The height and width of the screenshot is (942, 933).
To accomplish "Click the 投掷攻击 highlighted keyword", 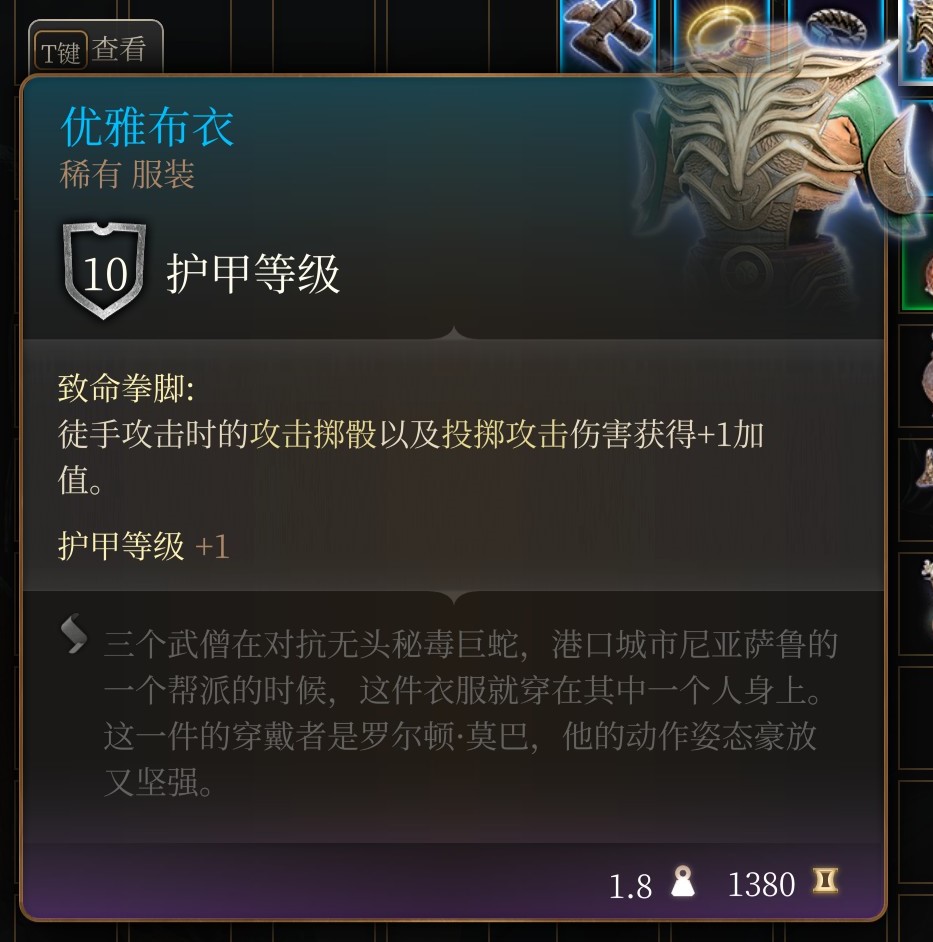I will click(x=505, y=434).
